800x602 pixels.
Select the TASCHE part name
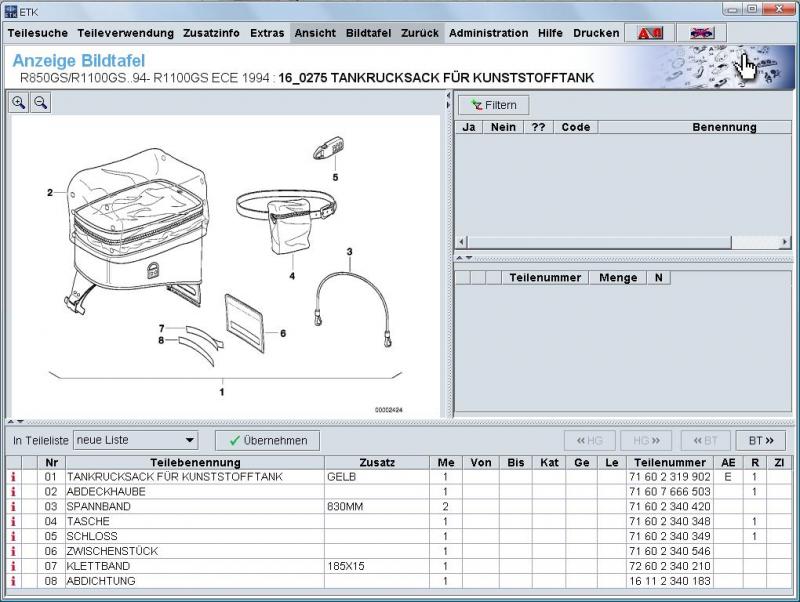pos(88,521)
